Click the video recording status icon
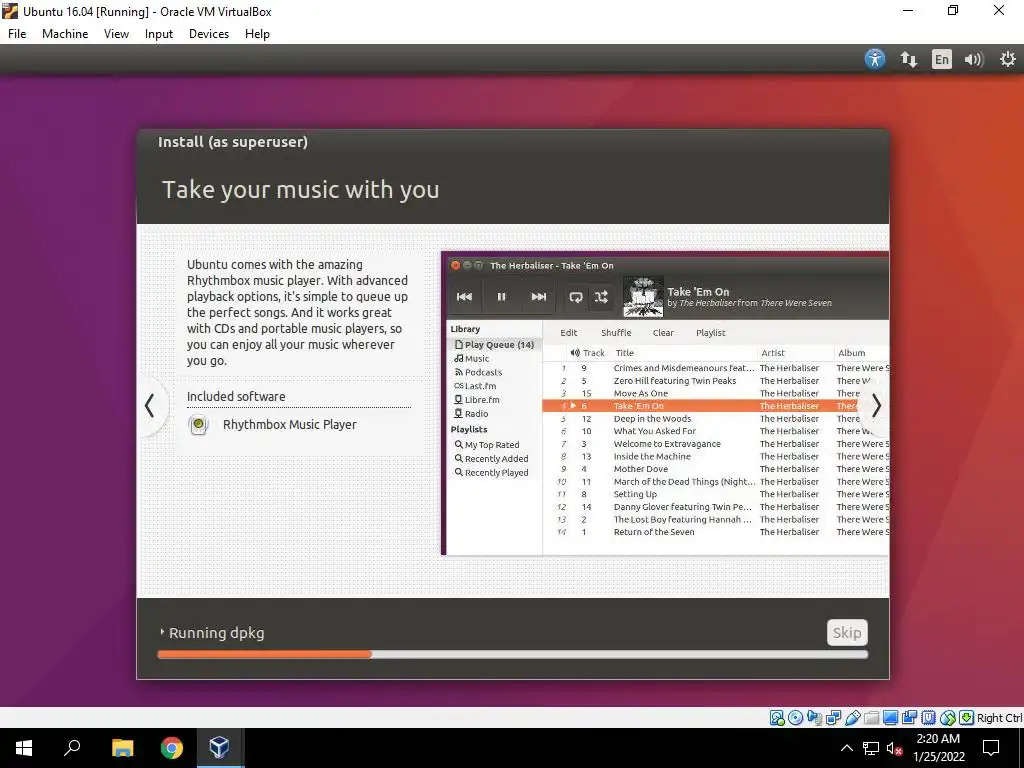 (x=909, y=718)
